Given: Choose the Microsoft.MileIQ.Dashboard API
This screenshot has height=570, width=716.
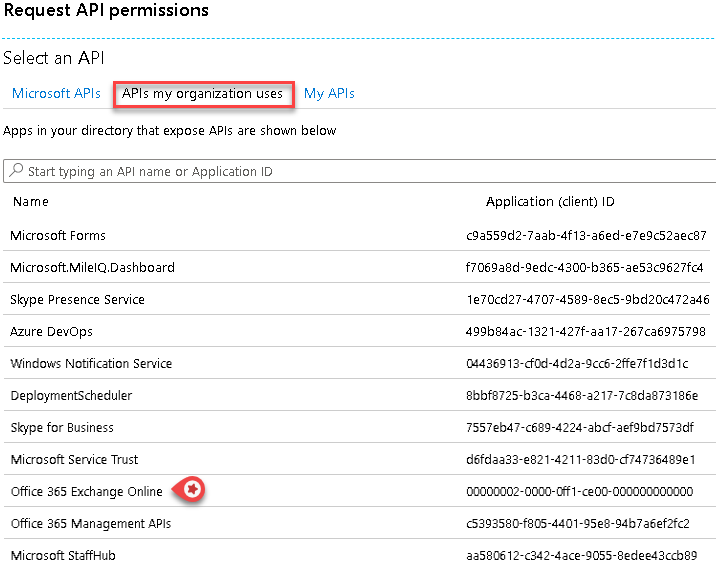Looking at the screenshot, I should [92, 268].
